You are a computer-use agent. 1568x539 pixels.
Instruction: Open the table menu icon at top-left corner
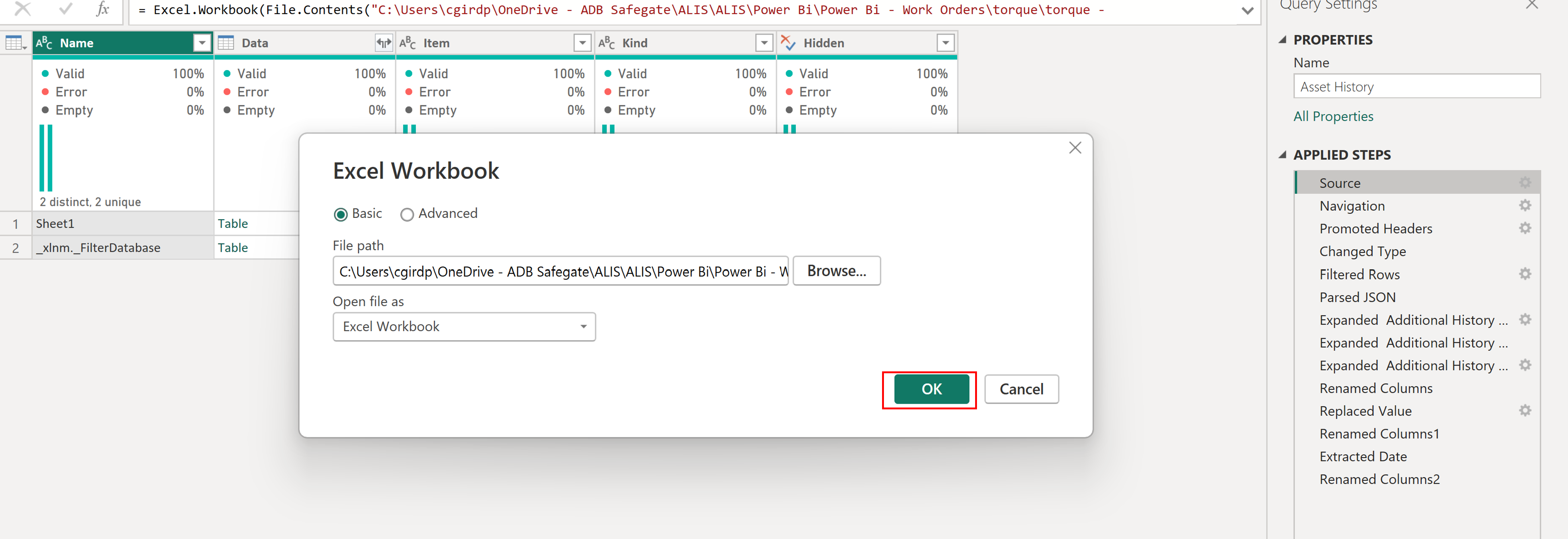(15, 42)
